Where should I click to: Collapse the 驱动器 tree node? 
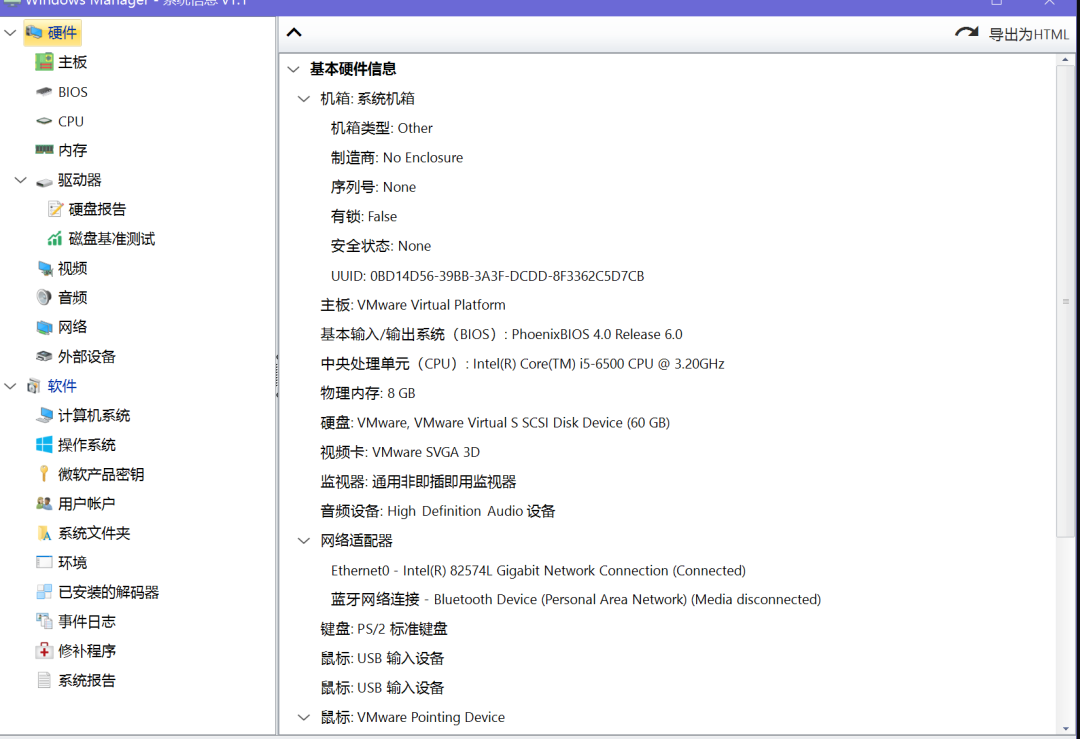tap(21, 180)
